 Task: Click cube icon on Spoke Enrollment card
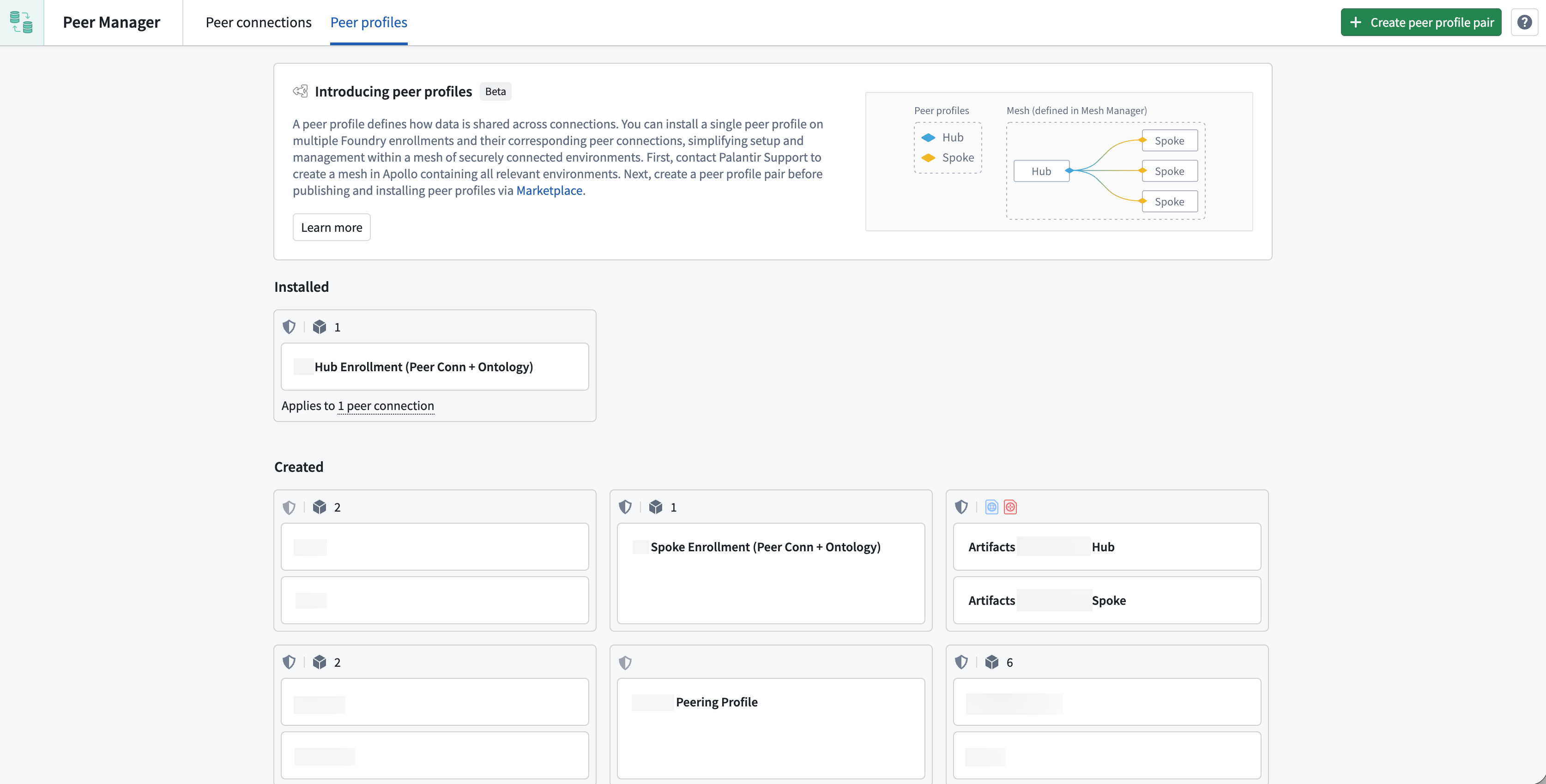(x=655, y=507)
